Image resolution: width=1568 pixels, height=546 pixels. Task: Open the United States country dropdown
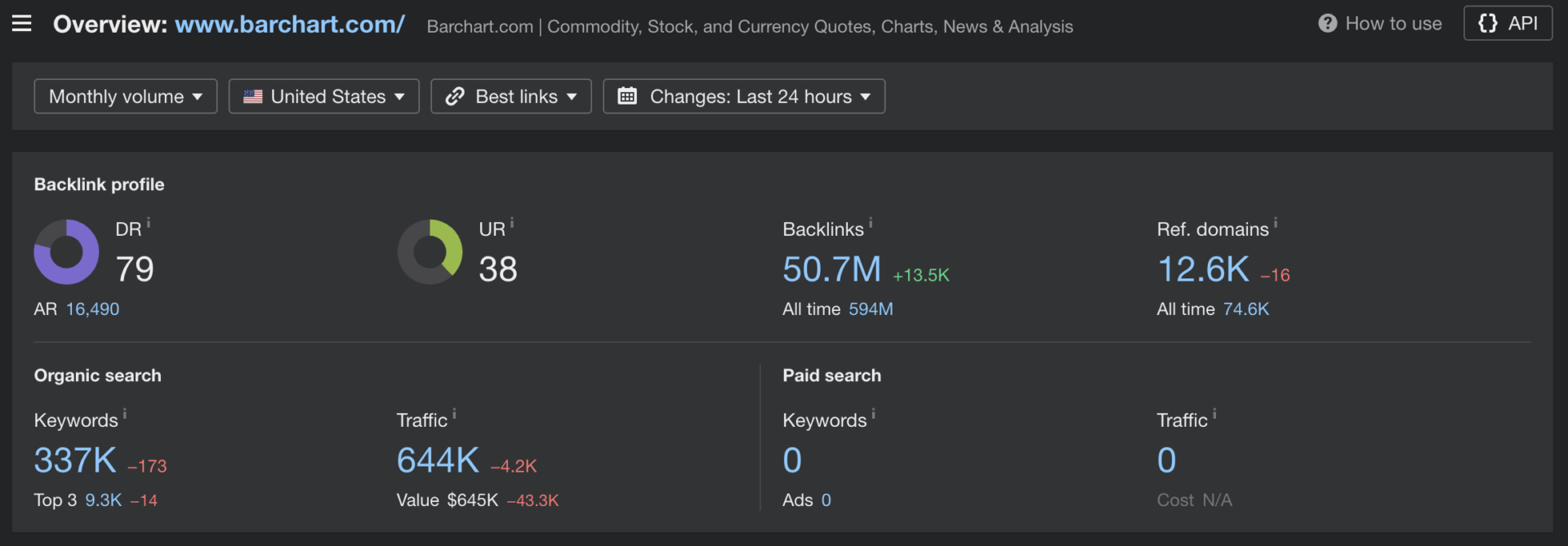324,96
